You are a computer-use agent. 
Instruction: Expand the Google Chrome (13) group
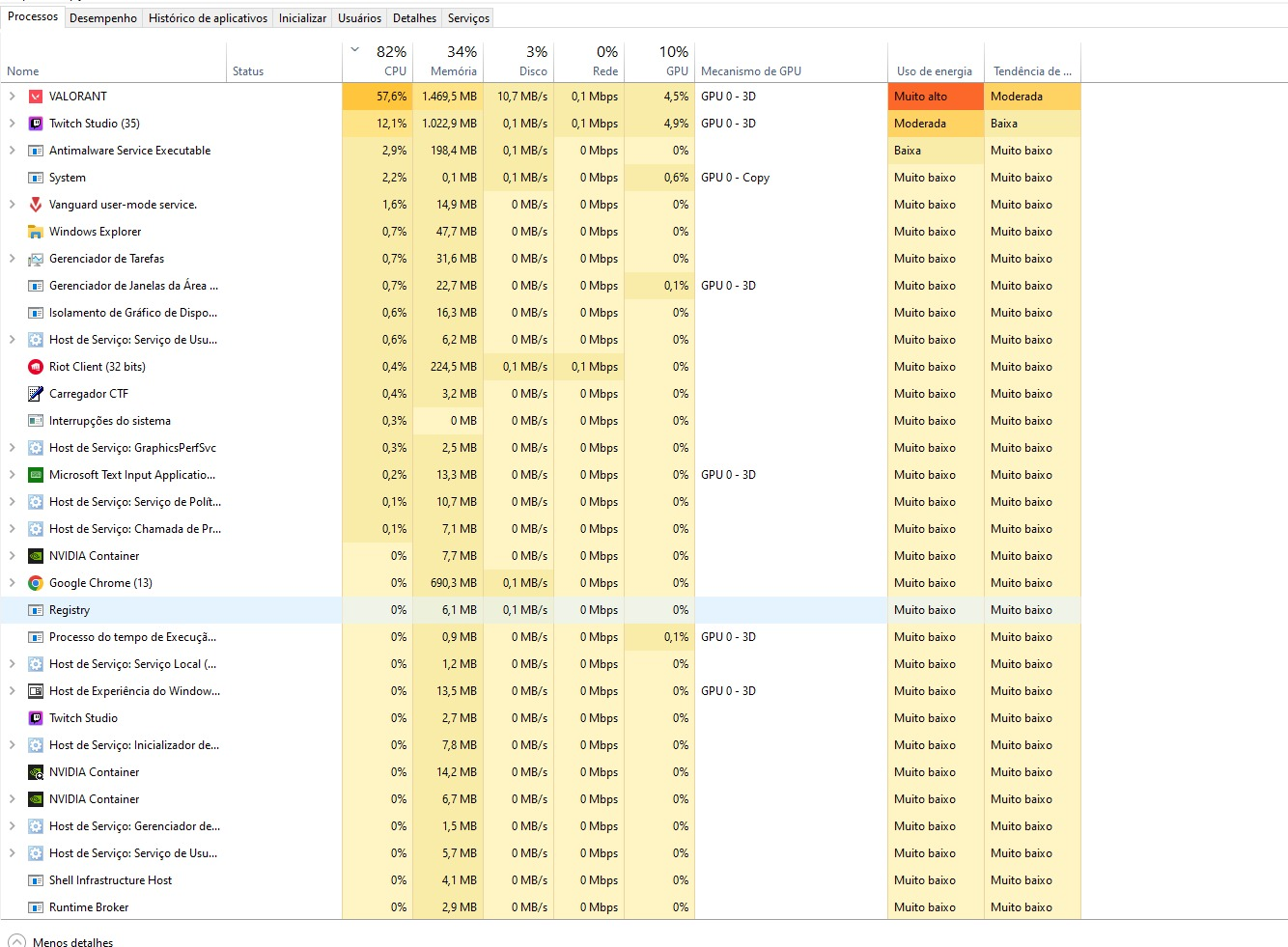[12, 583]
